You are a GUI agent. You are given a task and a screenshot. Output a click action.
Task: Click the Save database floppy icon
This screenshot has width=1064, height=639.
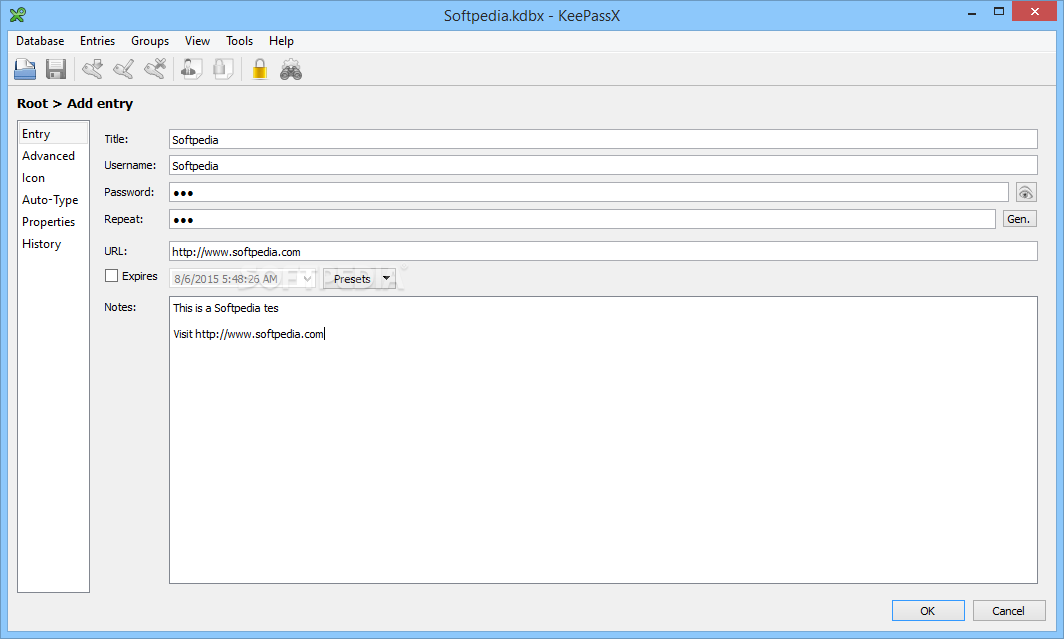coord(56,69)
